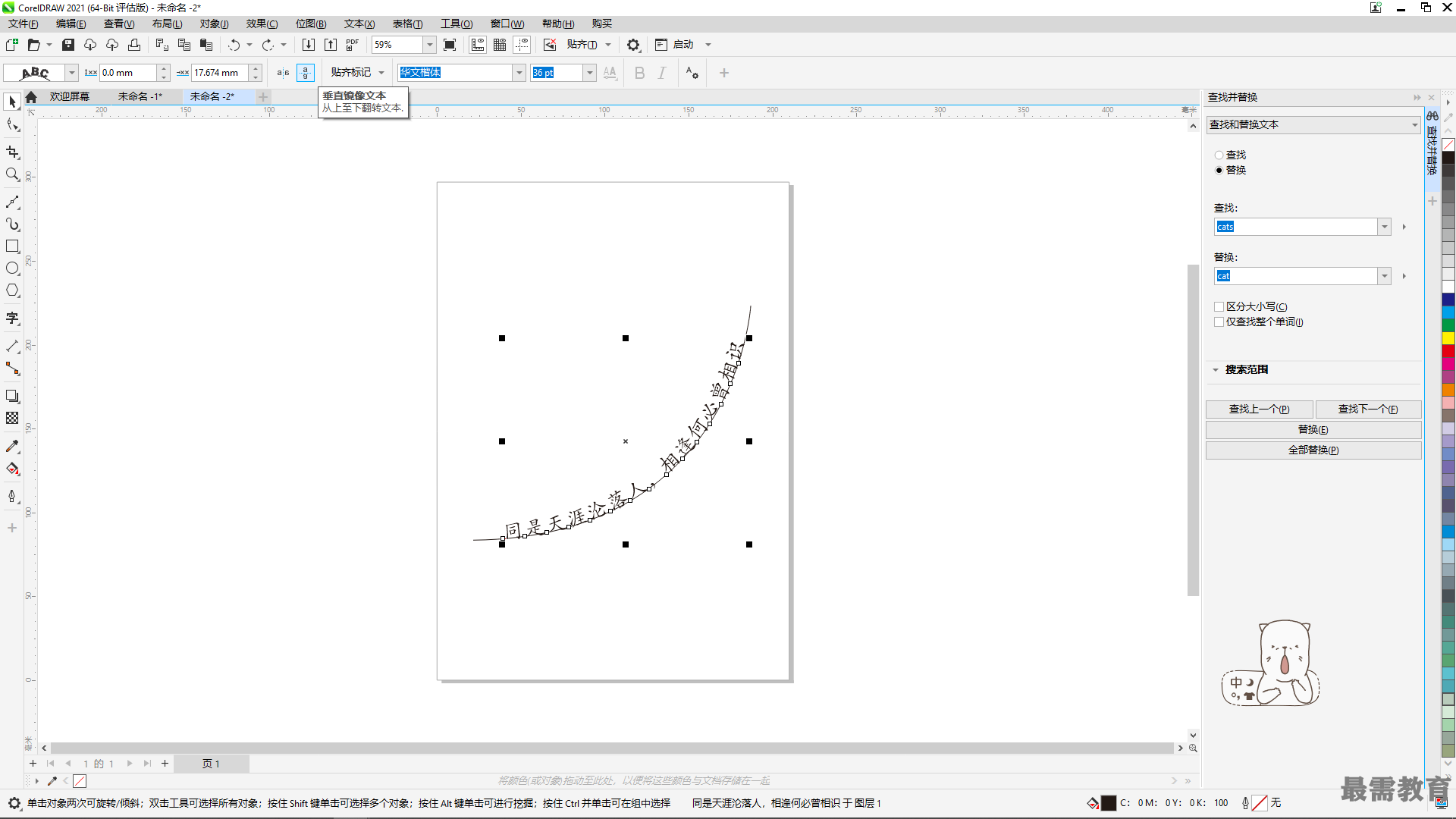Screen dimensions: 1456x819
Task: Open the 查找和替换文本 dropdown
Action: (x=1313, y=124)
